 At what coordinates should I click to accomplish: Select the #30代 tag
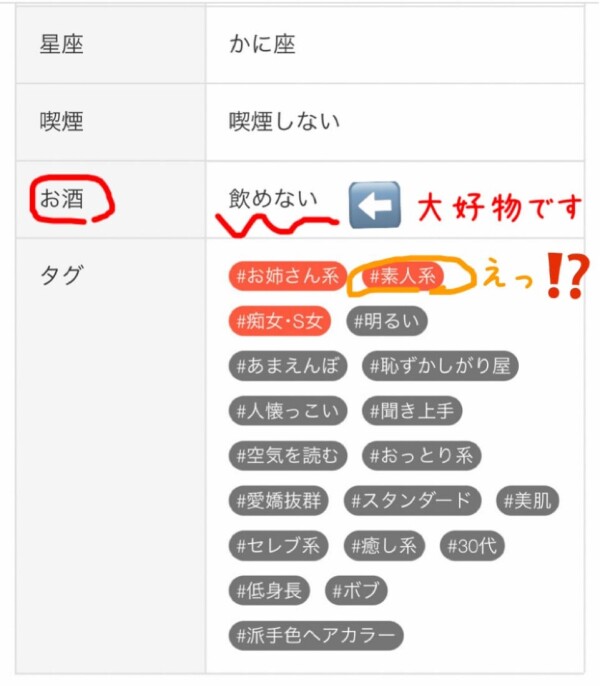click(472, 546)
